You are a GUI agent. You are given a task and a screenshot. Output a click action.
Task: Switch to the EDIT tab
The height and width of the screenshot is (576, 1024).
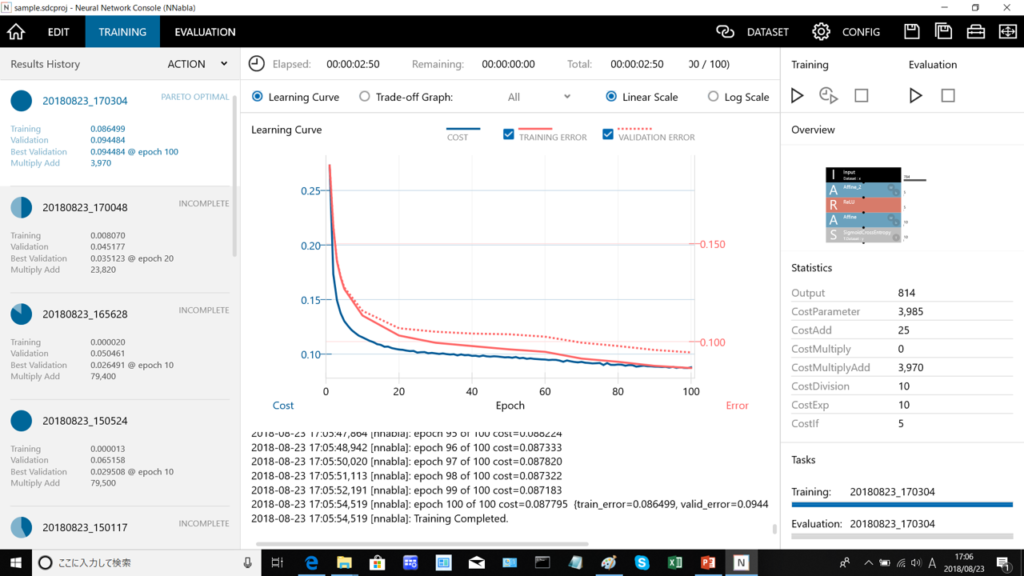click(58, 31)
